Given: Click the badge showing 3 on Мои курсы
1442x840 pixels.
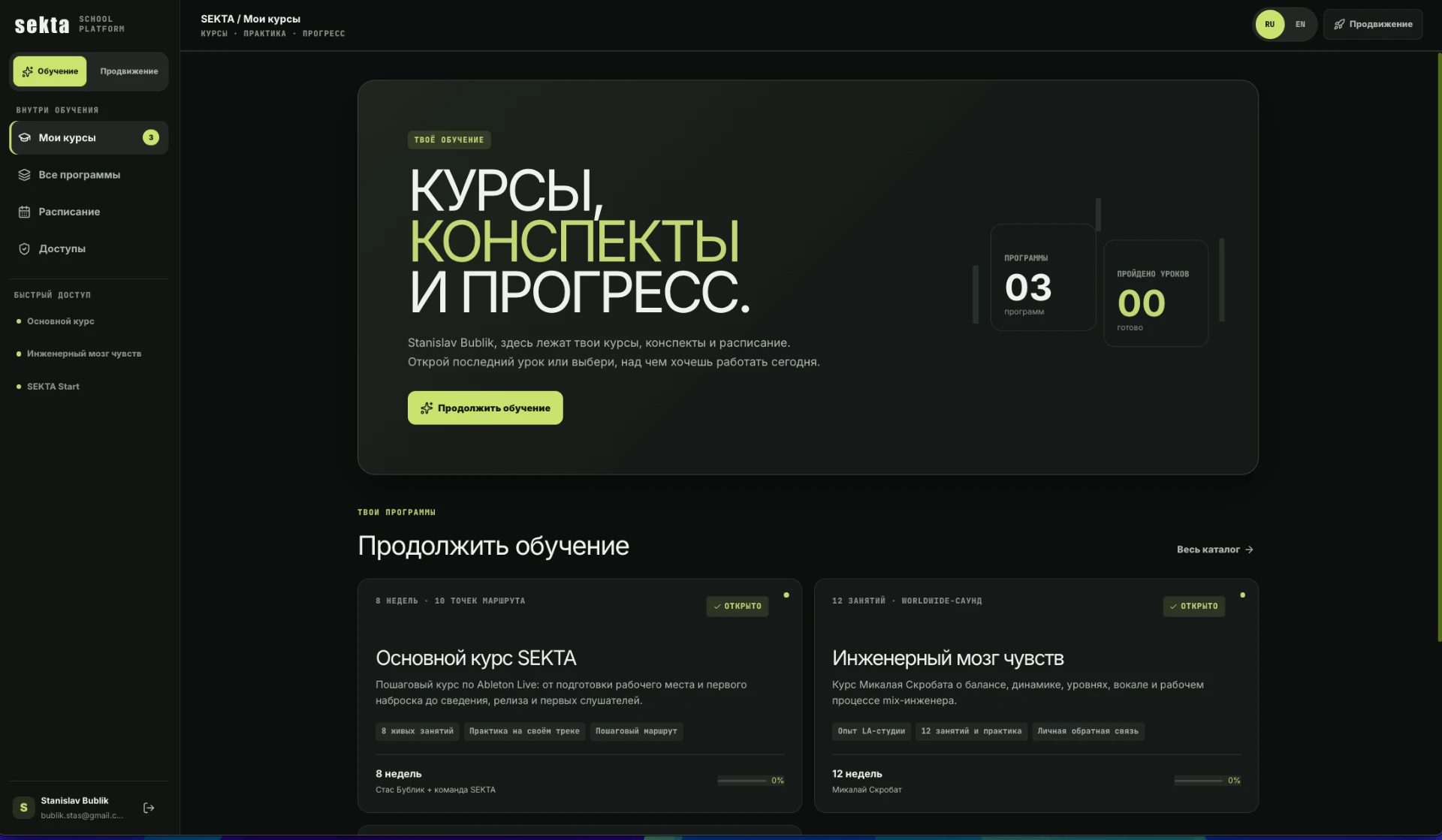Looking at the screenshot, I should click(x=151, y=137).
